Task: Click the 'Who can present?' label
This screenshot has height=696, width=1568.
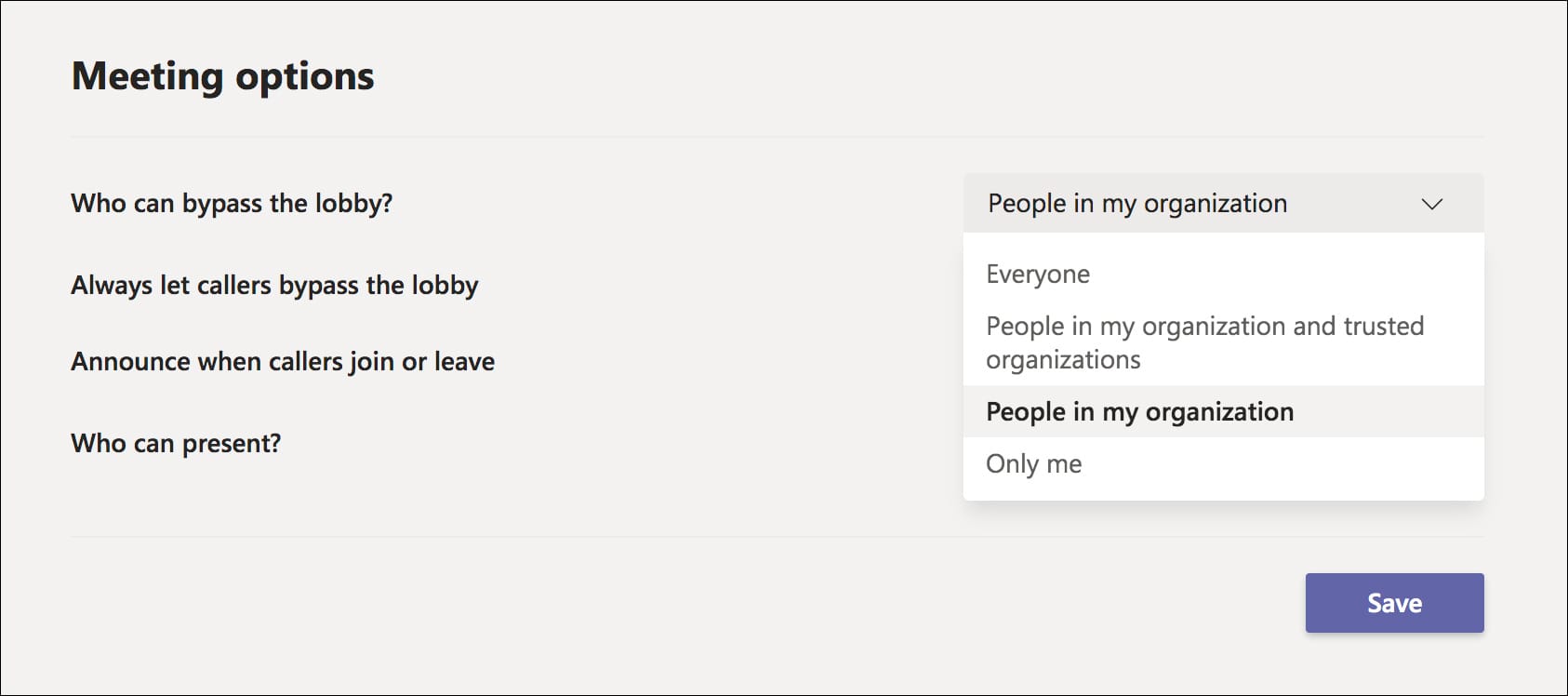Action: point(176,443)
